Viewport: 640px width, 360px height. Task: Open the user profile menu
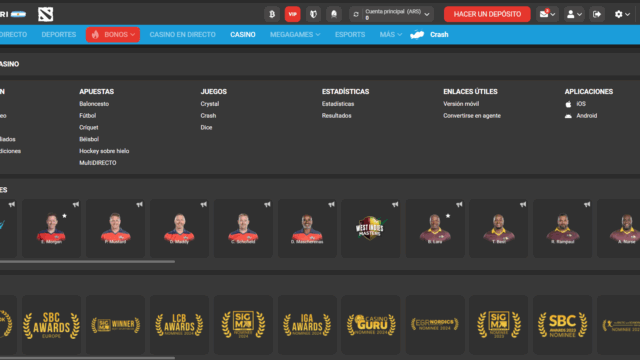coord(574,14)
